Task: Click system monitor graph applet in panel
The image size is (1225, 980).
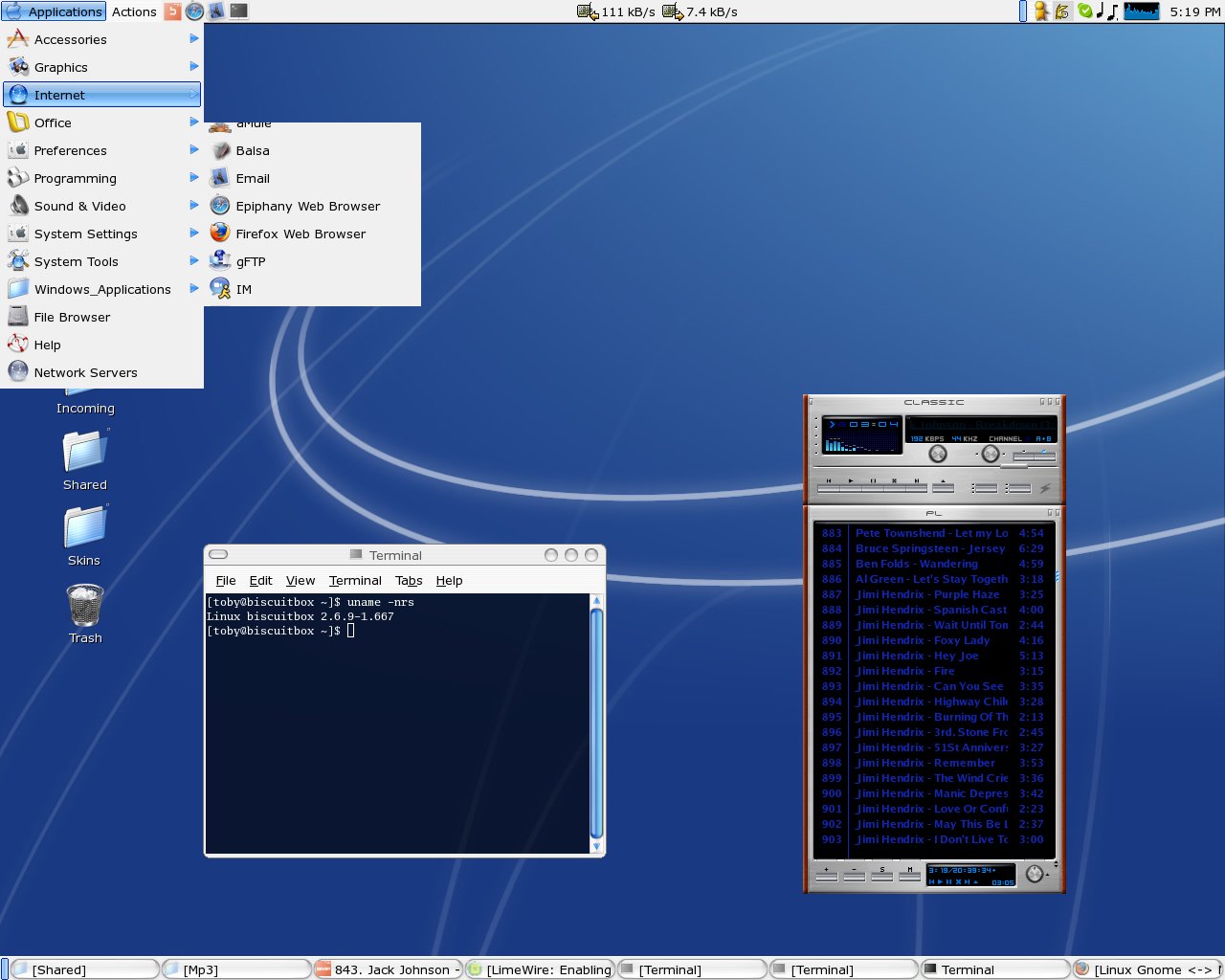Action: (1141, 11)
